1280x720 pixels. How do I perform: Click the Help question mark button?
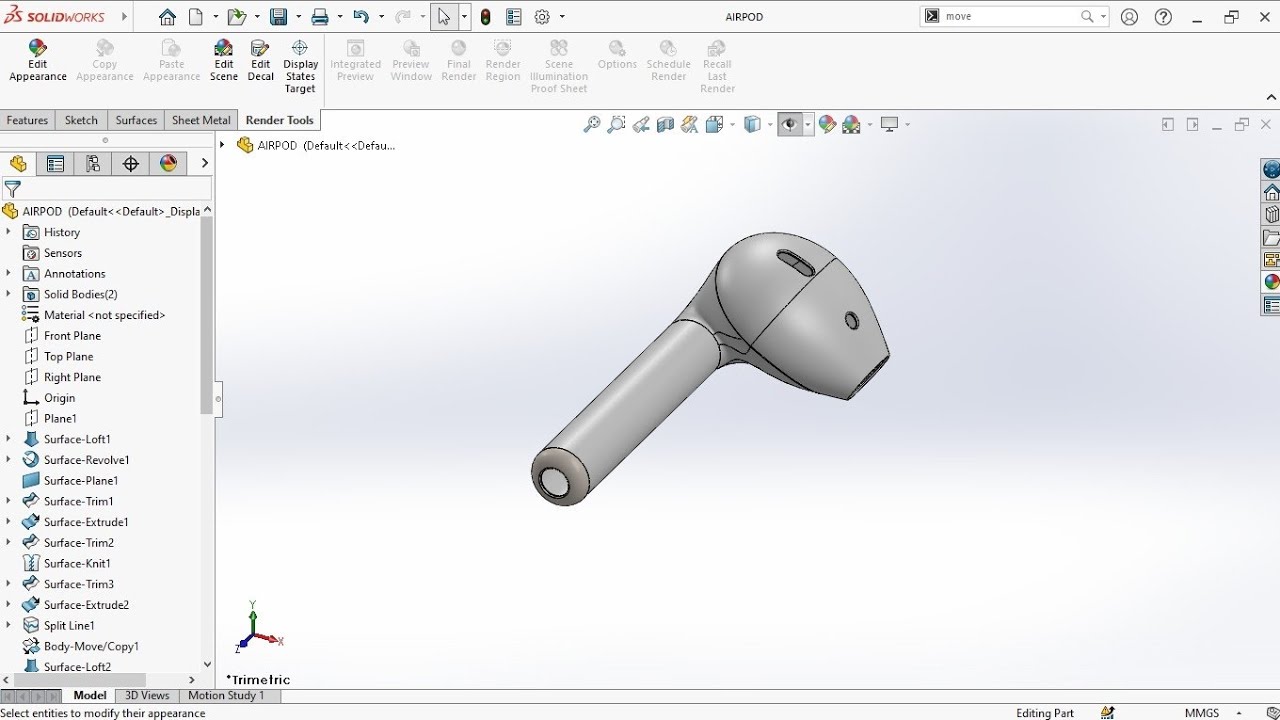[x=1163, y=17]
